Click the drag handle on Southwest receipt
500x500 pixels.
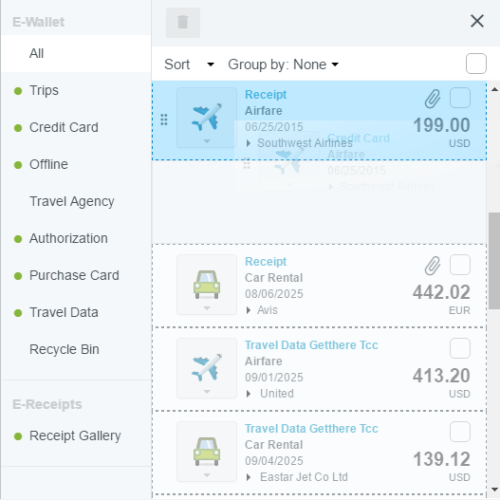164,120
